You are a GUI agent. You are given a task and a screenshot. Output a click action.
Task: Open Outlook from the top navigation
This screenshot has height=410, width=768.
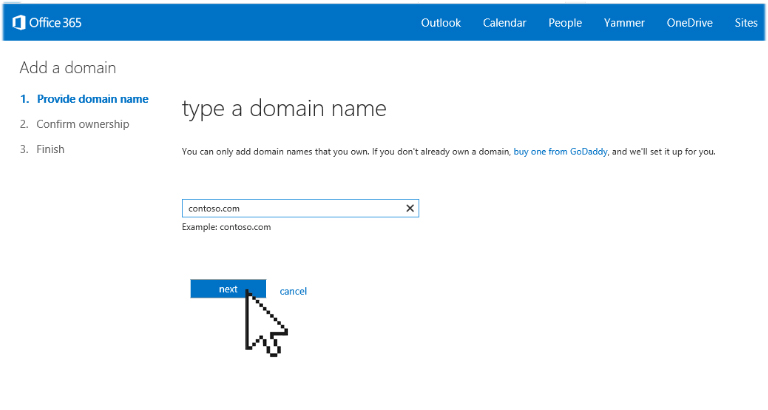pos(441,23)
